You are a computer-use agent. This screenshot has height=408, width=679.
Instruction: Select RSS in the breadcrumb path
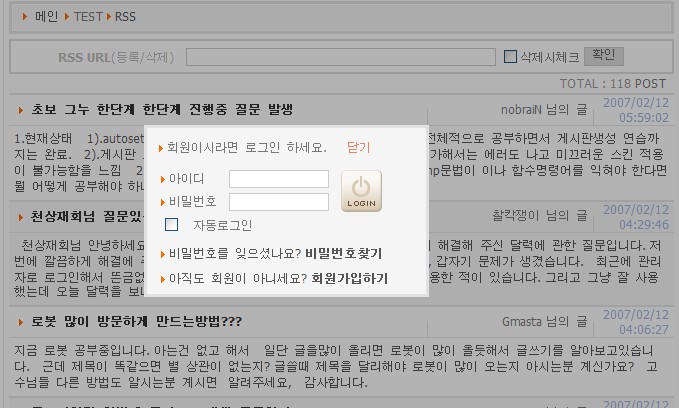point(126,17)
